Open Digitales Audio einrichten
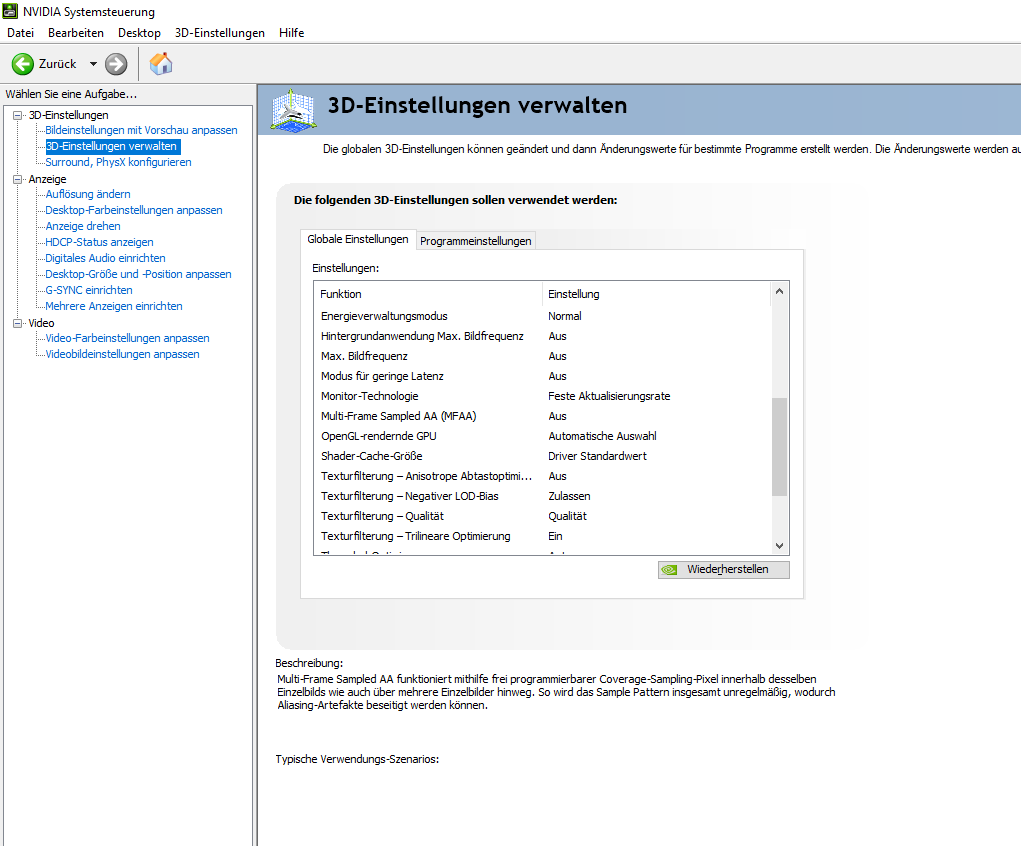1021x846 pixels. 105,258
